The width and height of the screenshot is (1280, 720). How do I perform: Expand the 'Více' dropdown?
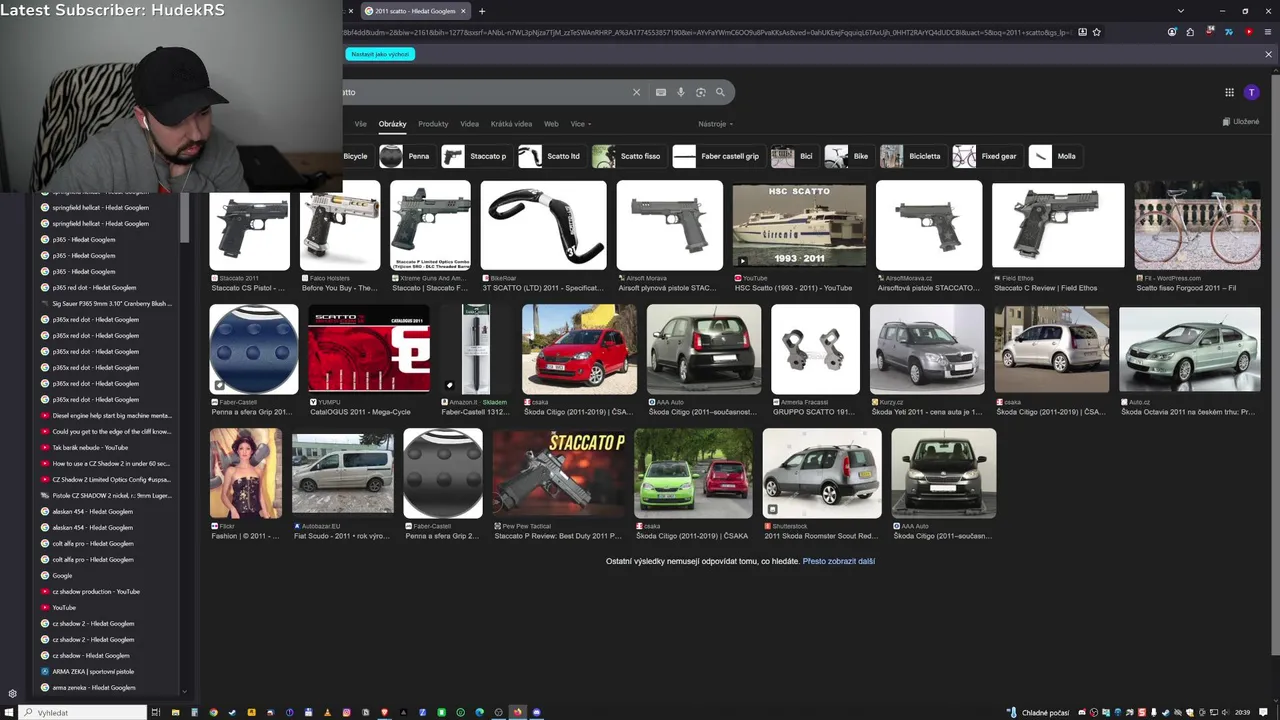point(580,124)
